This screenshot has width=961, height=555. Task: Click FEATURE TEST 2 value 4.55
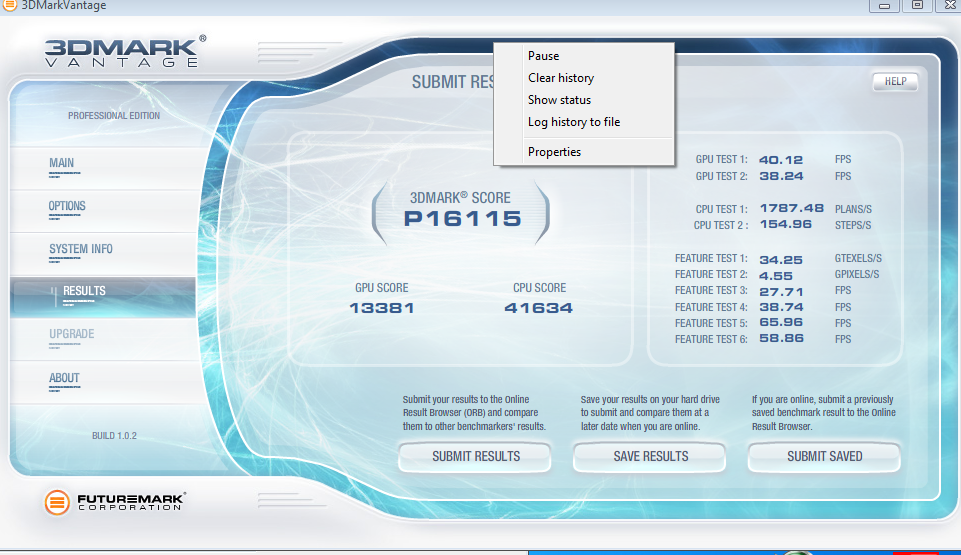point(776,276)
